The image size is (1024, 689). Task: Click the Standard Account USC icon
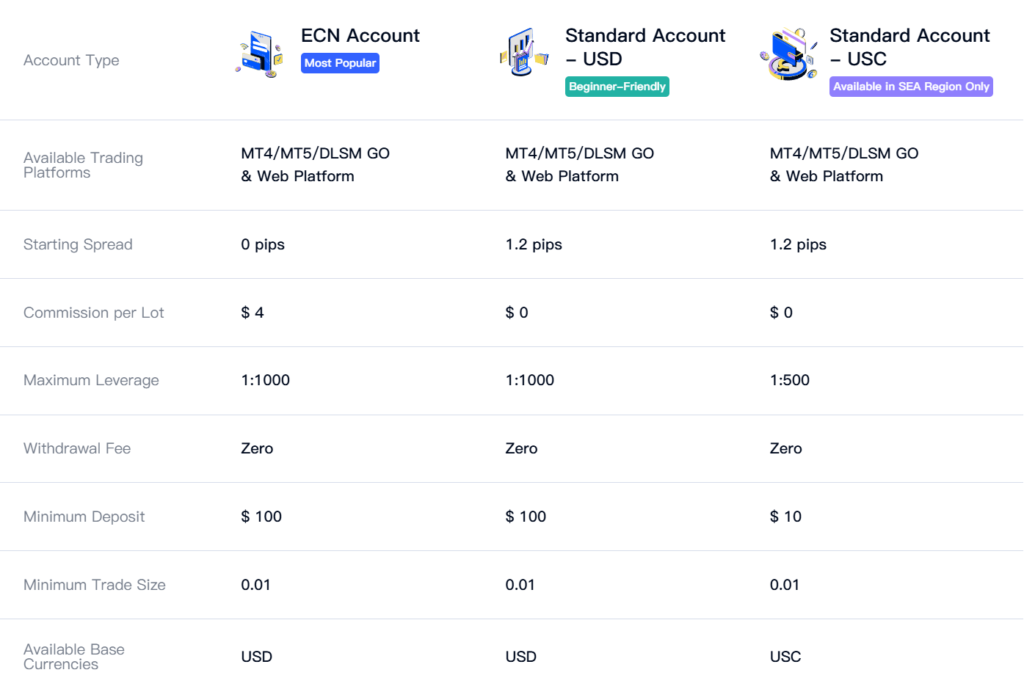coord(788,55)
